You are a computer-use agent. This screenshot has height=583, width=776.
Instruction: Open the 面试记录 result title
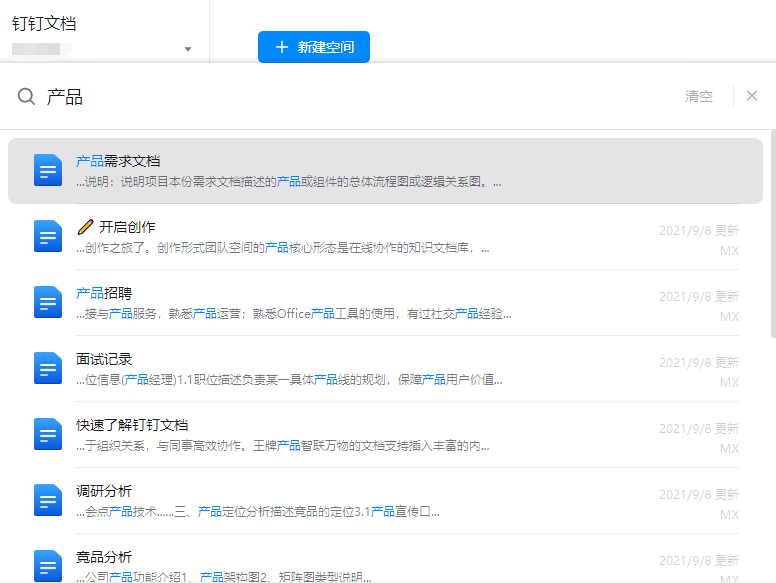click(104, 359)
